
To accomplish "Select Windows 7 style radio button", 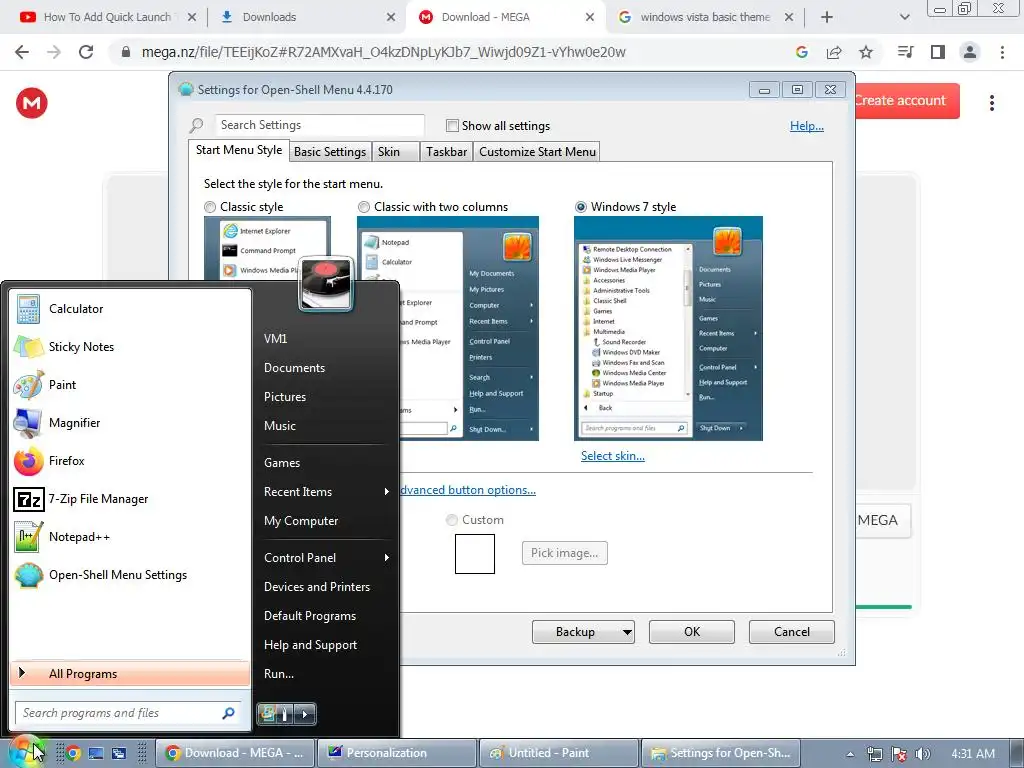I will point(581,207).
